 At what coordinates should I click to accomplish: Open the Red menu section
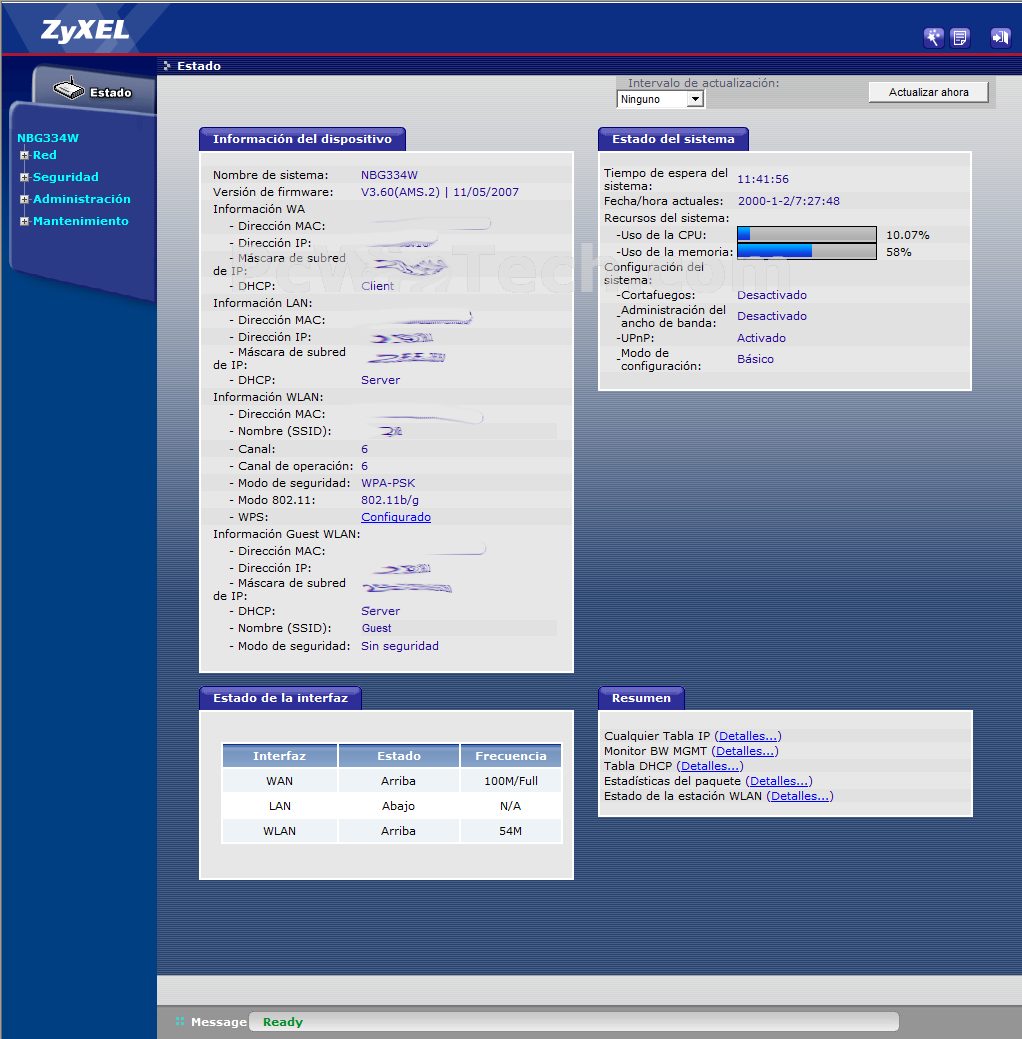pyautogui.click(x=44, y=155)
